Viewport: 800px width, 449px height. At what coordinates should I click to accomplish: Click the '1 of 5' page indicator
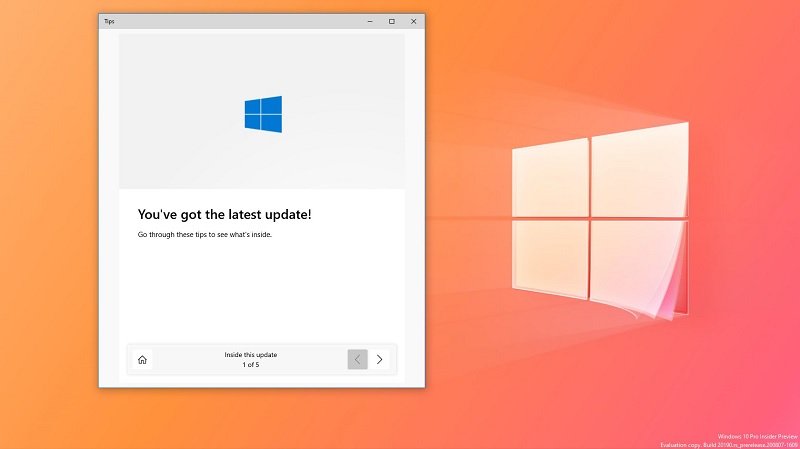(251, 365)
